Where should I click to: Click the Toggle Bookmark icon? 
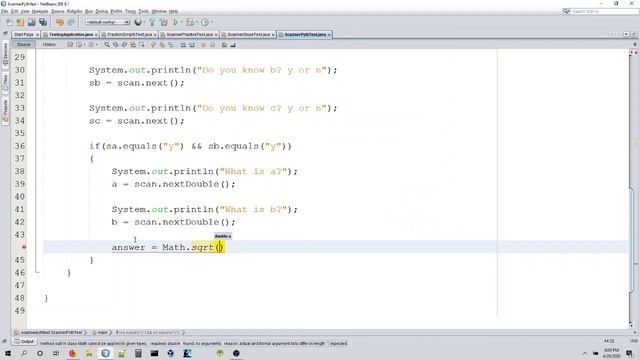[171, 44]
